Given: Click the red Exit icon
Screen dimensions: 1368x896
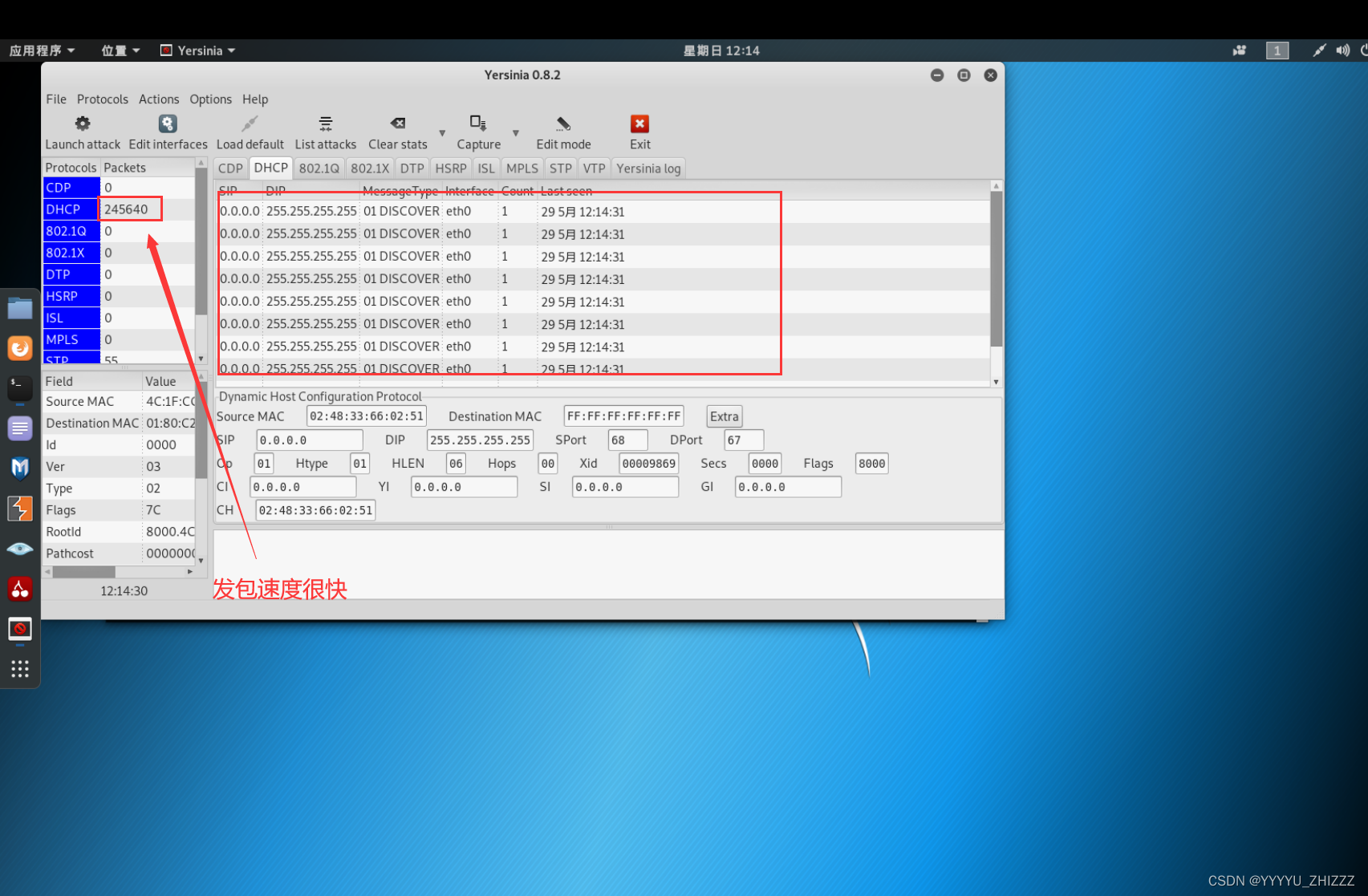Looking at the screenshot, I should (x=639, y=124).
